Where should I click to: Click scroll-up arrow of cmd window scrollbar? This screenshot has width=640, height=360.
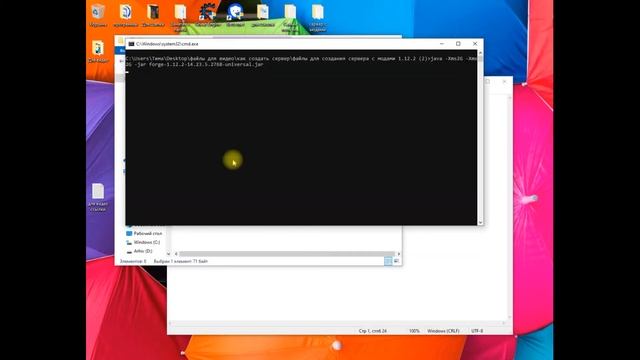[x=480, y=53]
